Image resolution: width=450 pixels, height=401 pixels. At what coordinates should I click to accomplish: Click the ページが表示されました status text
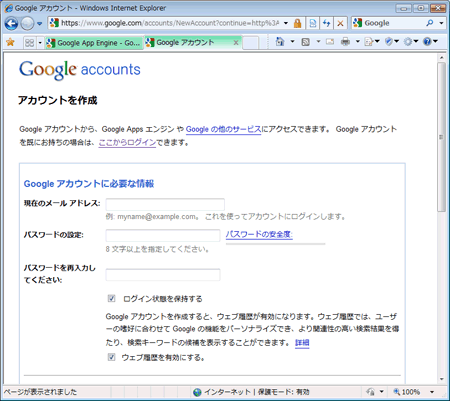click(x=41, y=392)
